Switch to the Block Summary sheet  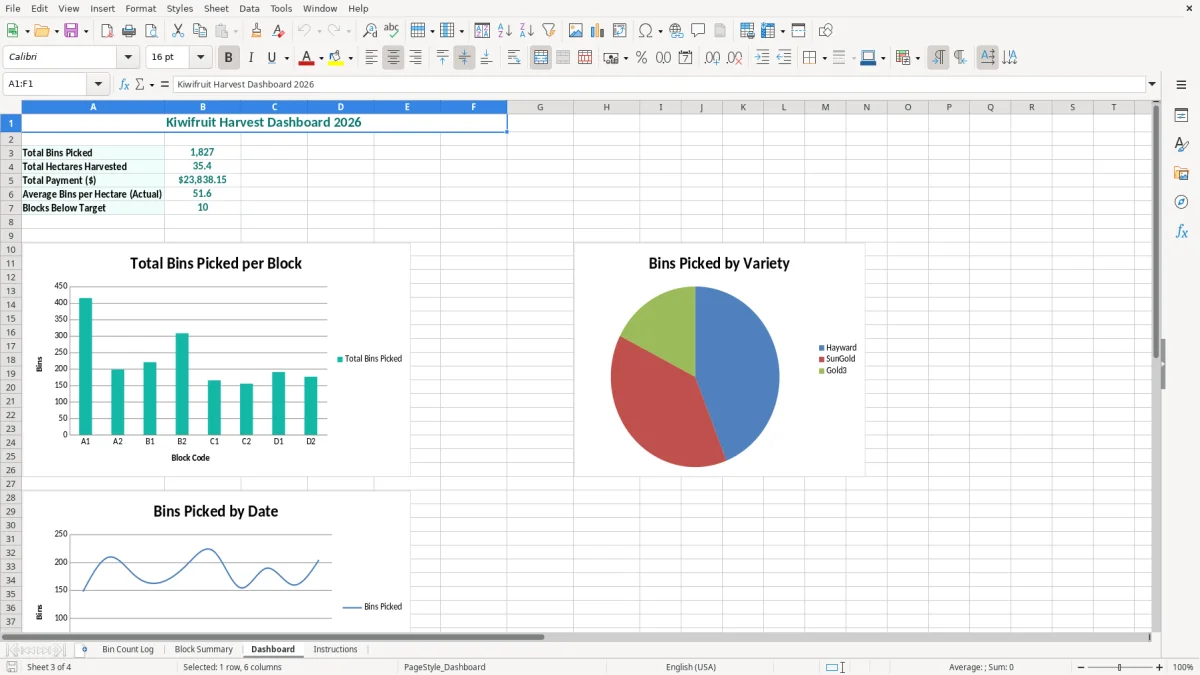point(204,649)
